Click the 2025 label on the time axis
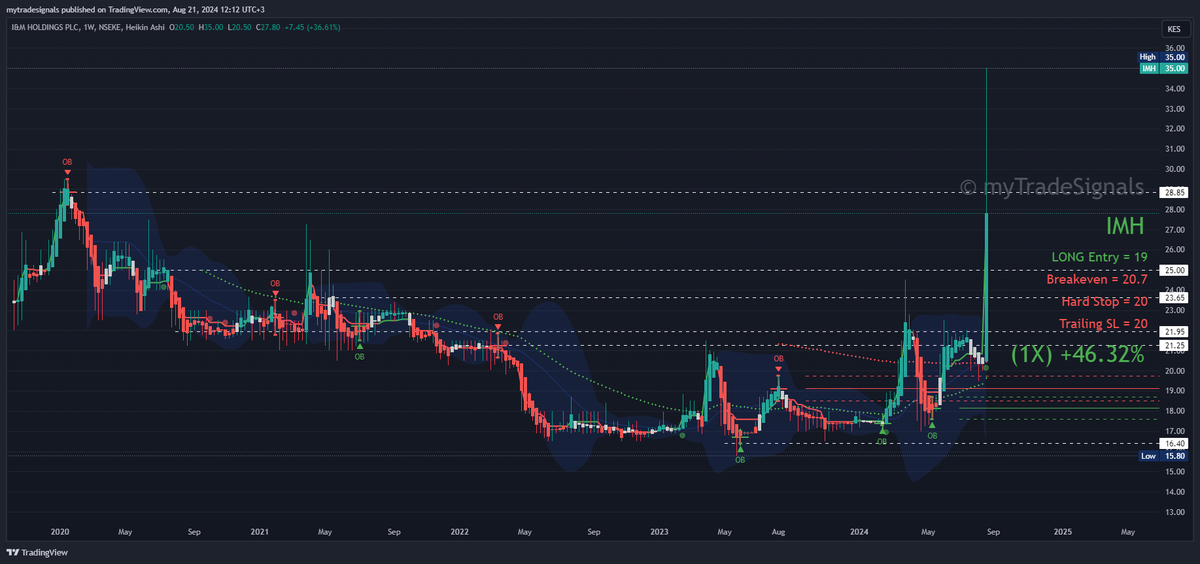The image size is (1200, 564). point(1063,533)
